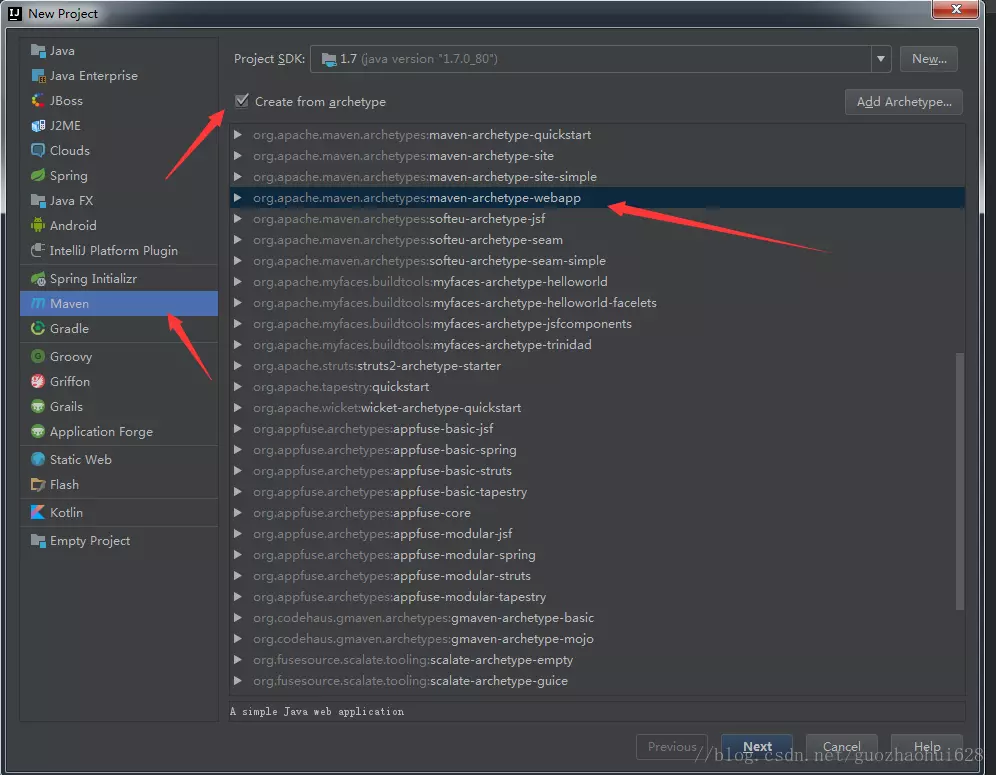
Task: Toggle the Create from archetype checkbox
Action: tap(241, 101)
